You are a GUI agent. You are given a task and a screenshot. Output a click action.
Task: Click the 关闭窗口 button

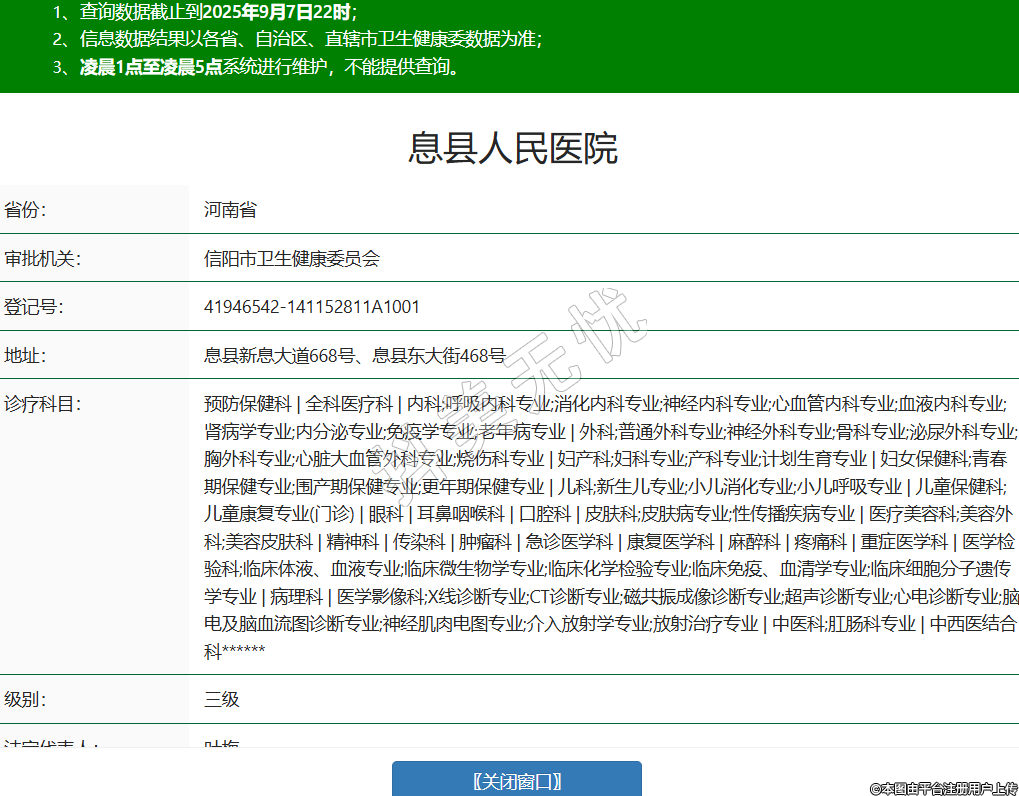pyautogui.click(x=516, y=781)
